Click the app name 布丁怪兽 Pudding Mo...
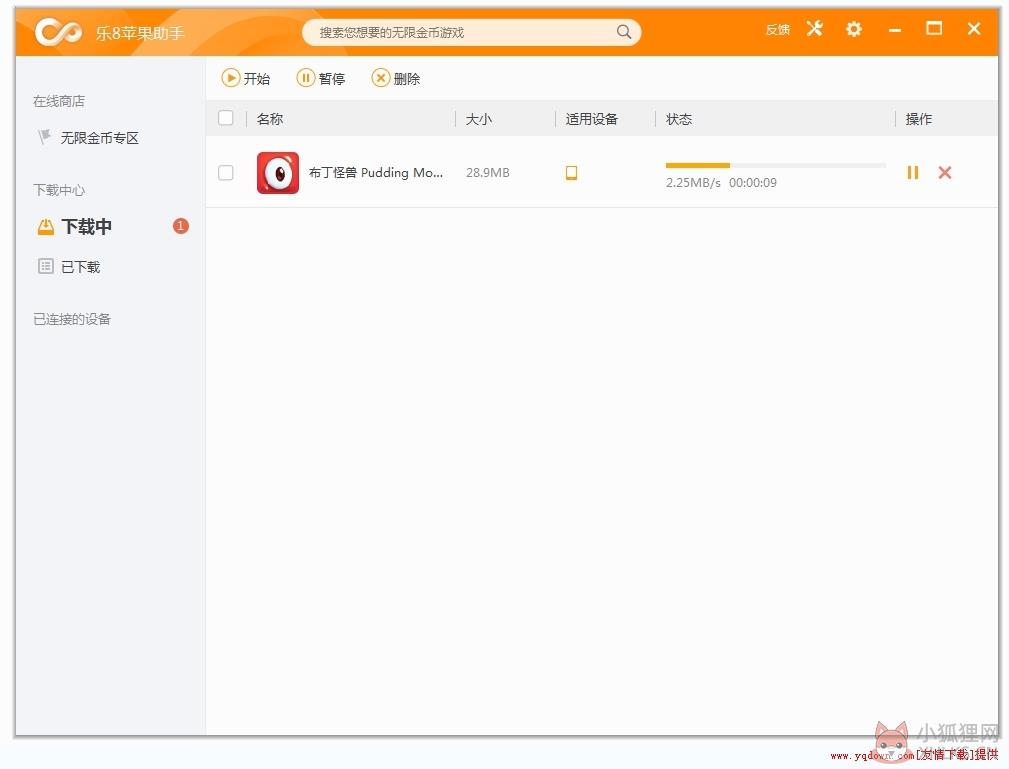 click(x=376, y=172)
